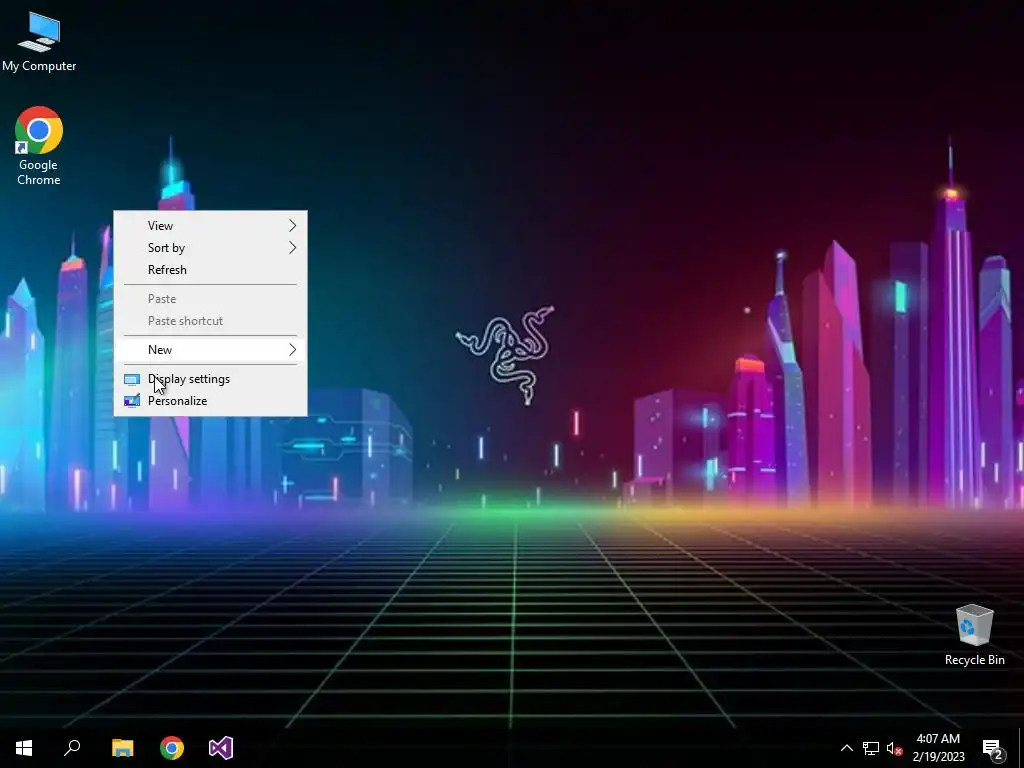
Task: Expand the arrow beside New
Action: (x=293, y=350)
